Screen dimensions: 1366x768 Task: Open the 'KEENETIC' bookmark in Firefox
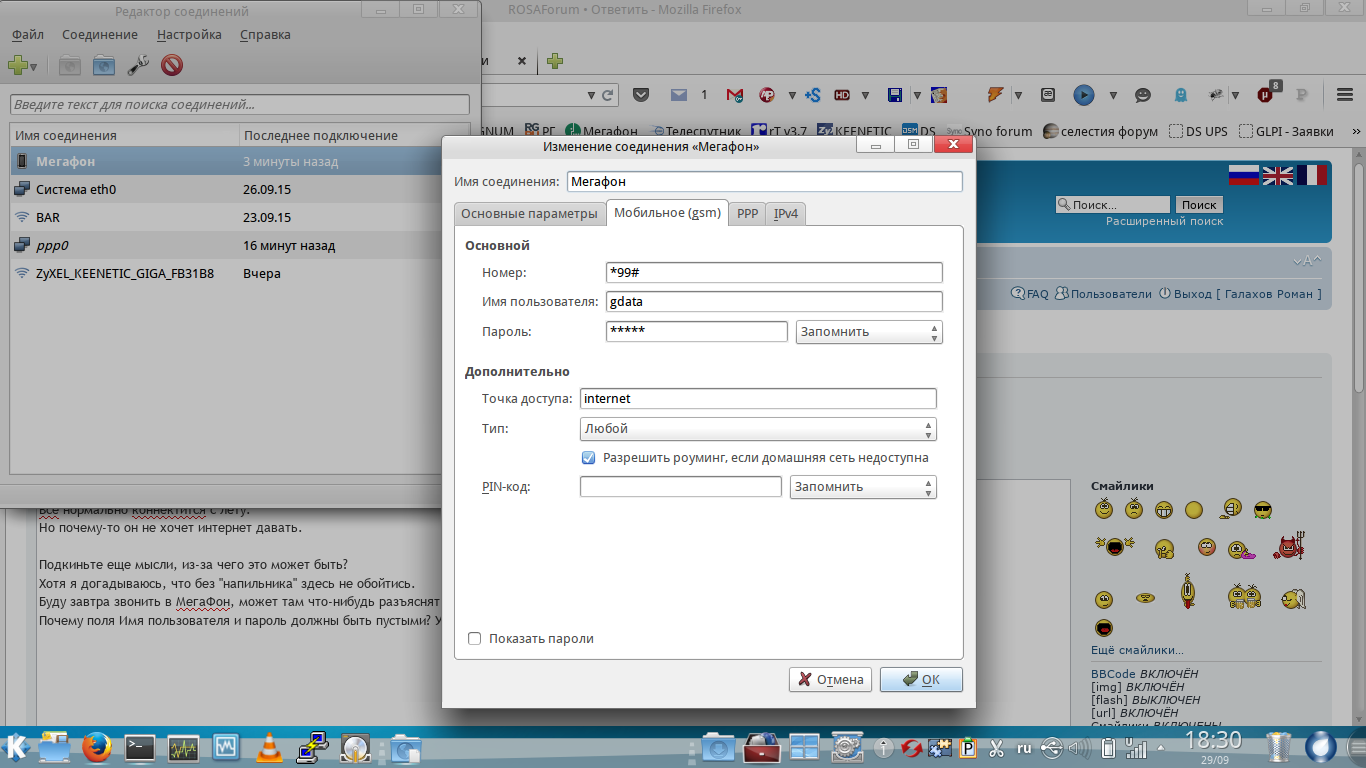(x=856, y=131)
